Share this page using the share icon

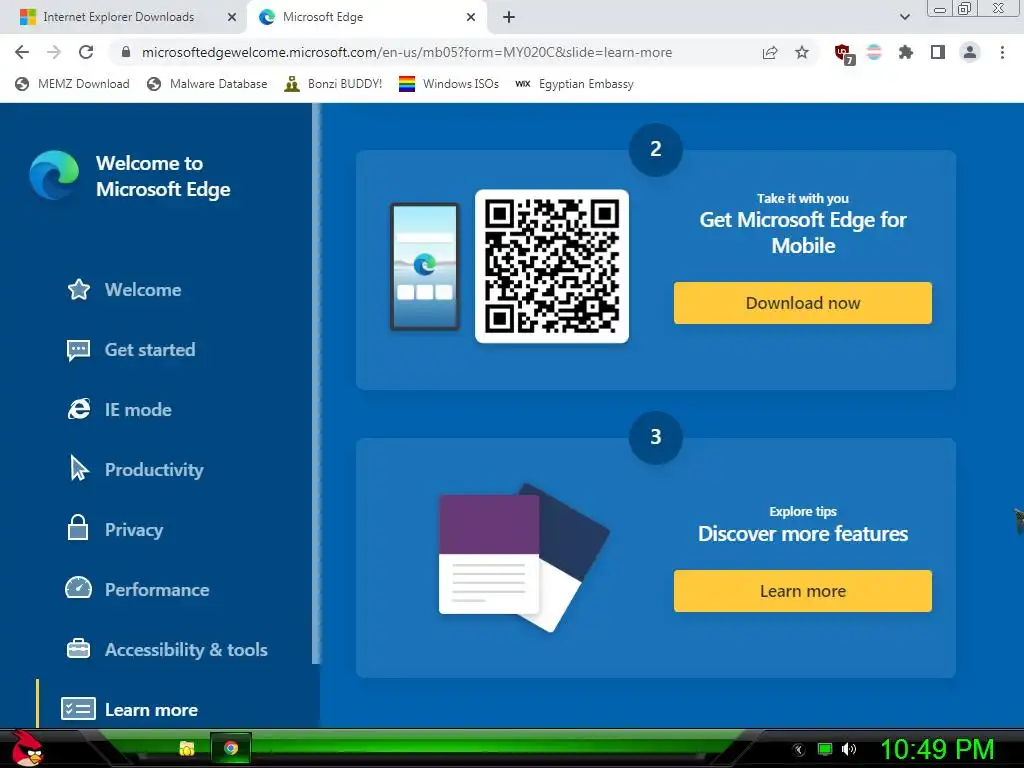pos(770,52)
